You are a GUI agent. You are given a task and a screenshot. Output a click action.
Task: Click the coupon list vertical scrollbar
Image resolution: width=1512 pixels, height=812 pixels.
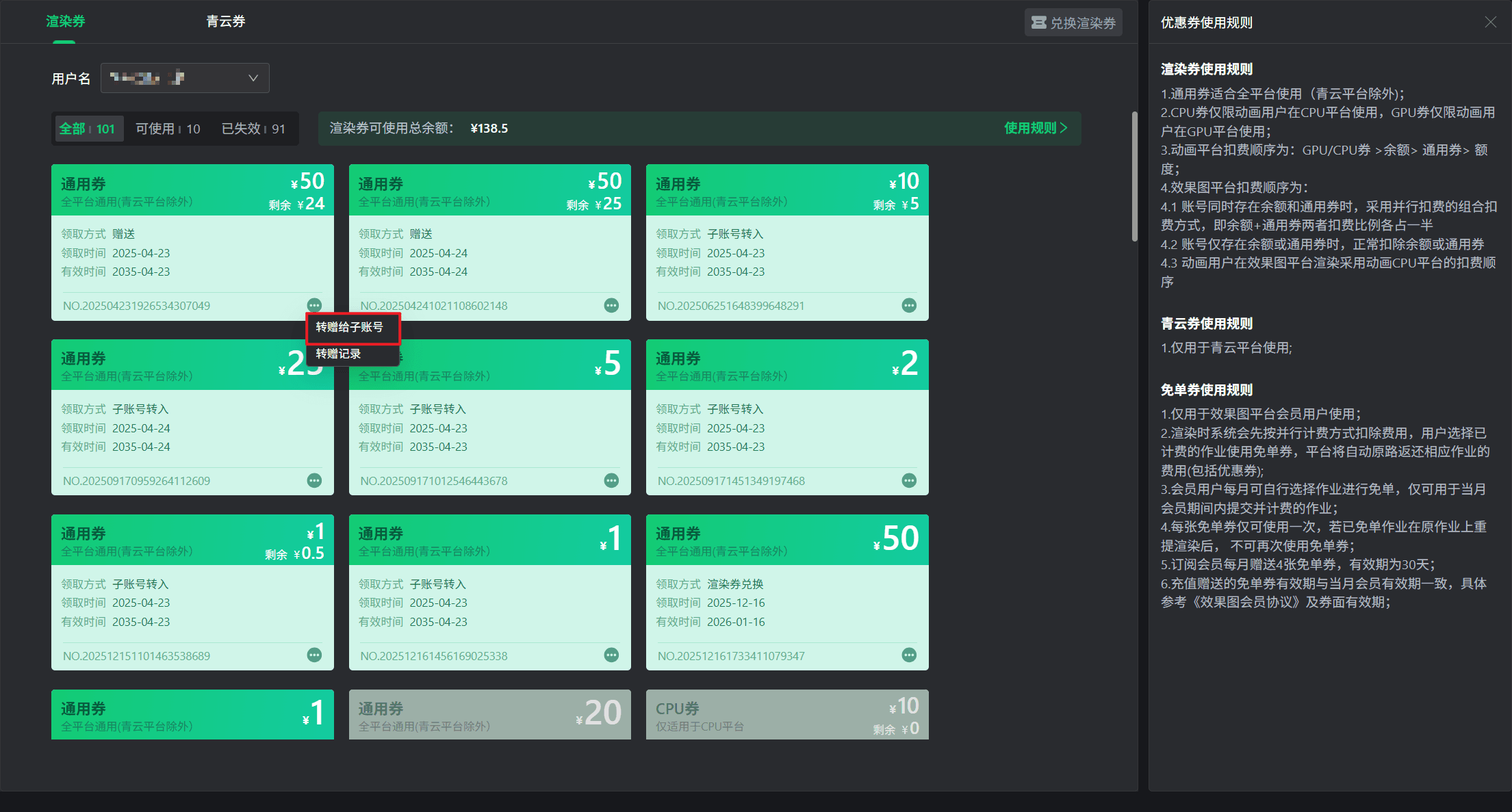coord(1134,176)
